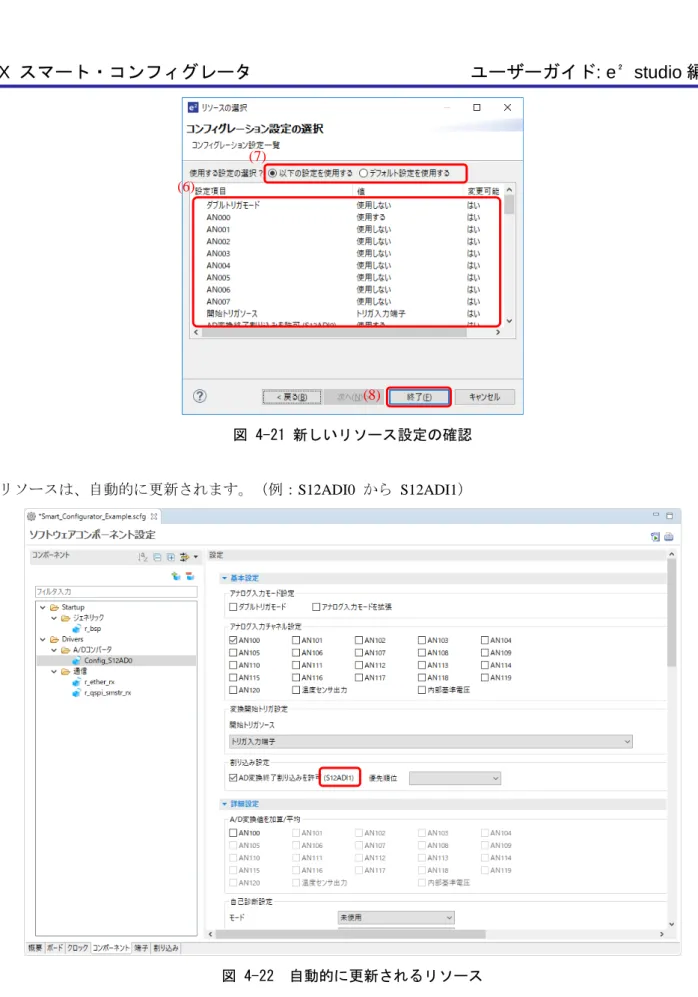Click the settings panel vertical scrollbar
Viewport: 698px width, 997px height.
[672, 613]
